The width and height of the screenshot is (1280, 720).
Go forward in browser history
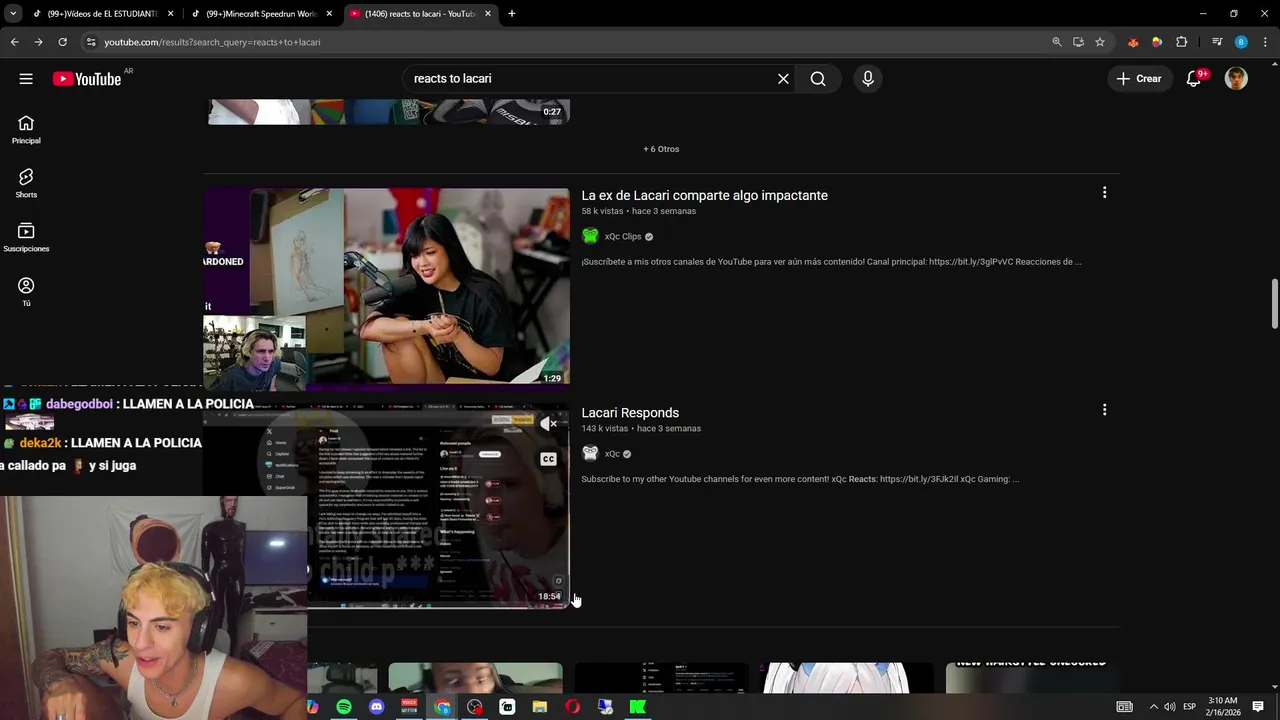coord(38,42)
